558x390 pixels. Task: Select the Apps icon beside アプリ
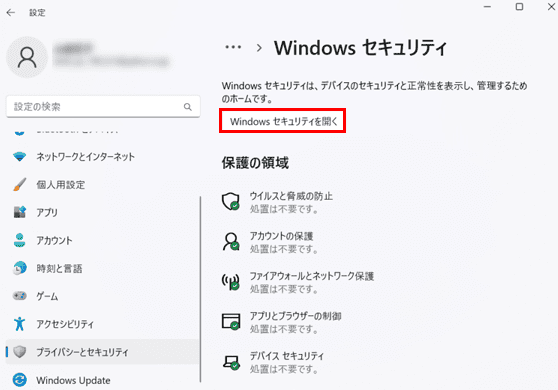pos(20,212)
